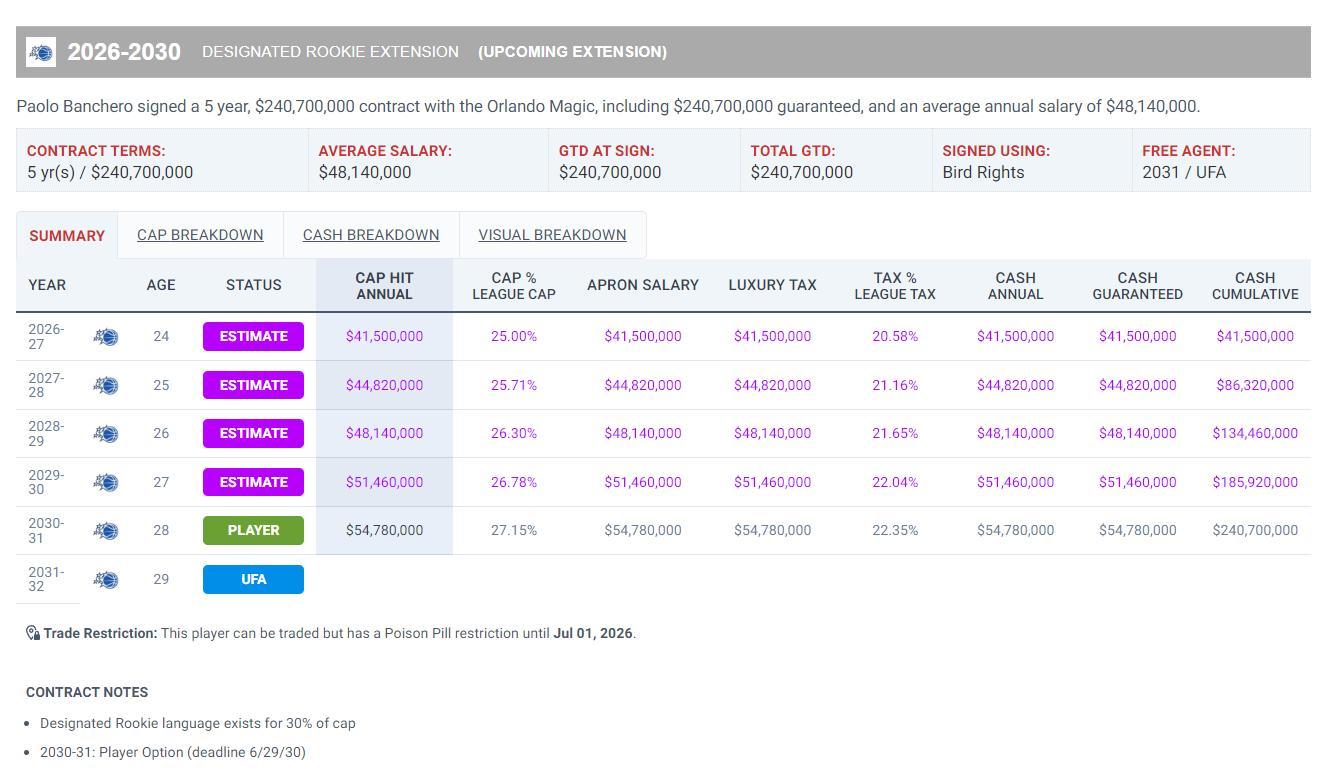Click the ESTIMATE badge in the 2029-30 row
This screenshot has height=784, width=1322.
click(x=253, y=482)
